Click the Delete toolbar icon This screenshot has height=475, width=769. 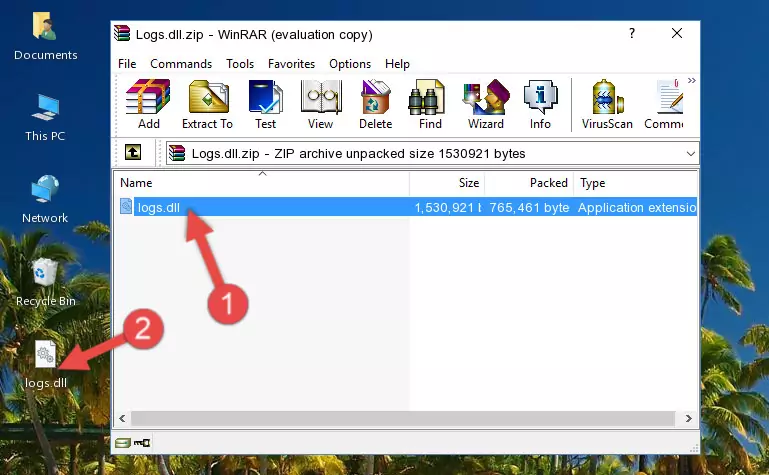375,104
